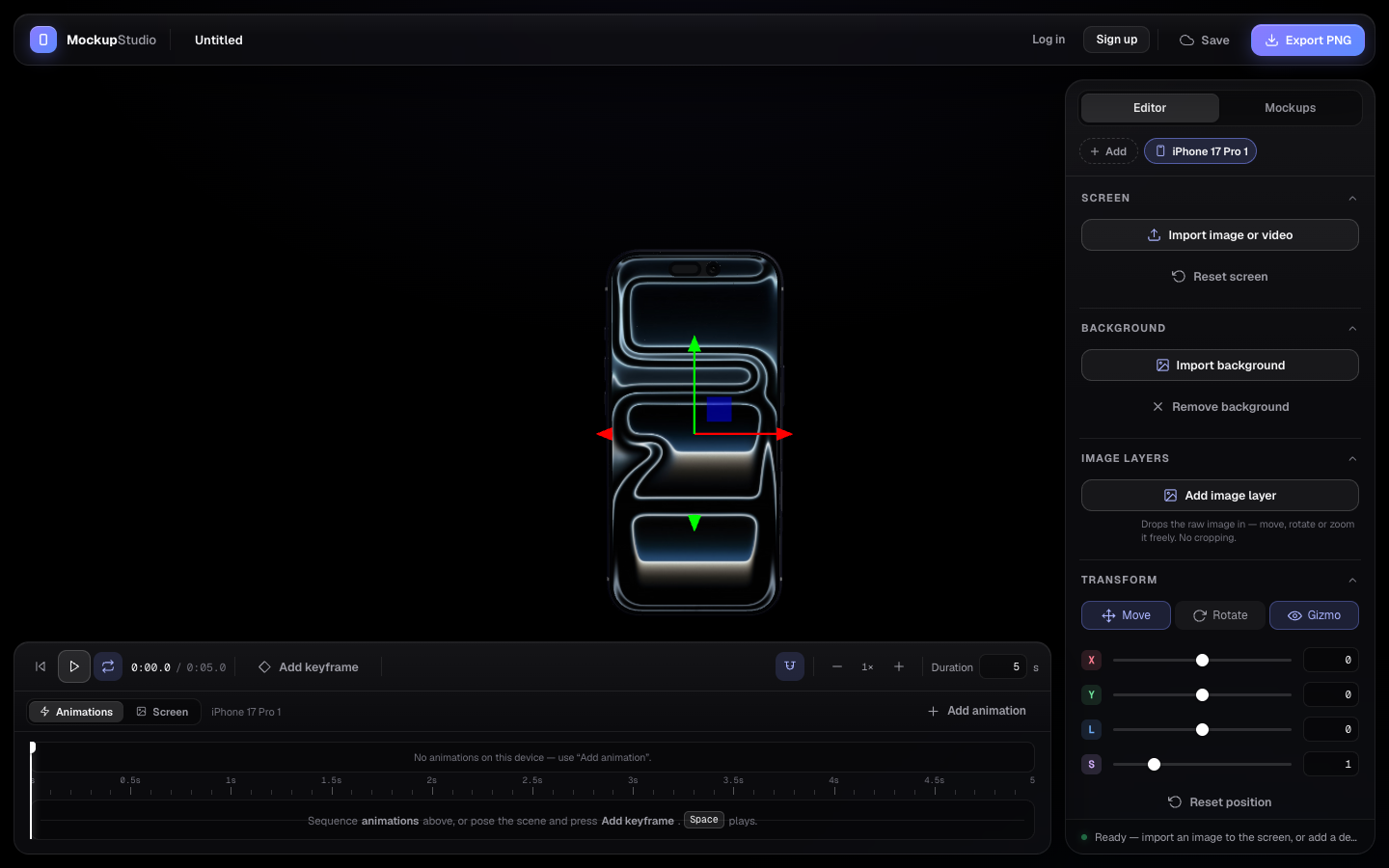
Task: Click the 0:00.0 current time readout
Action: tap(150, 667)
